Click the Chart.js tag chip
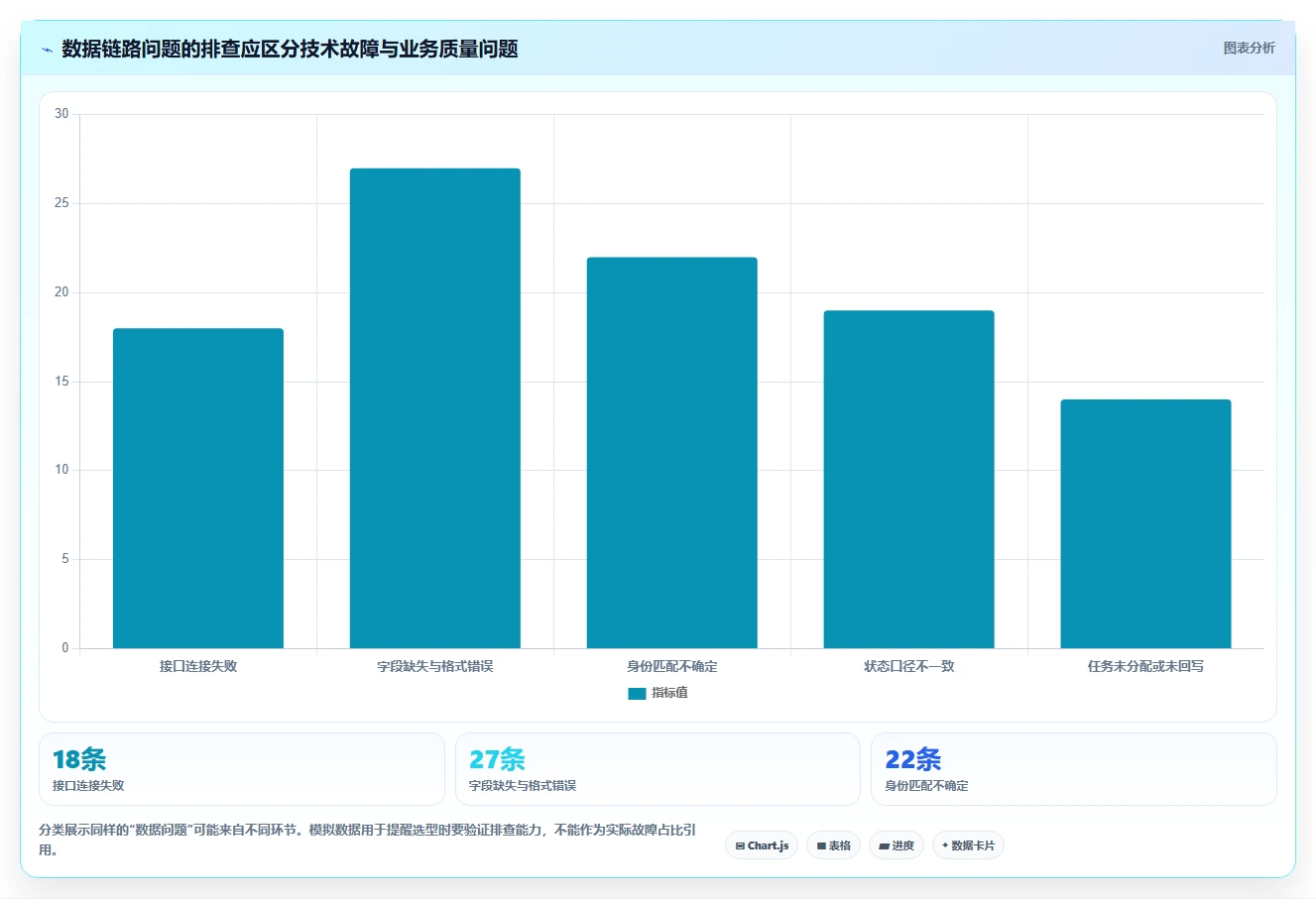1316x899 pixels. click(762, 845)
